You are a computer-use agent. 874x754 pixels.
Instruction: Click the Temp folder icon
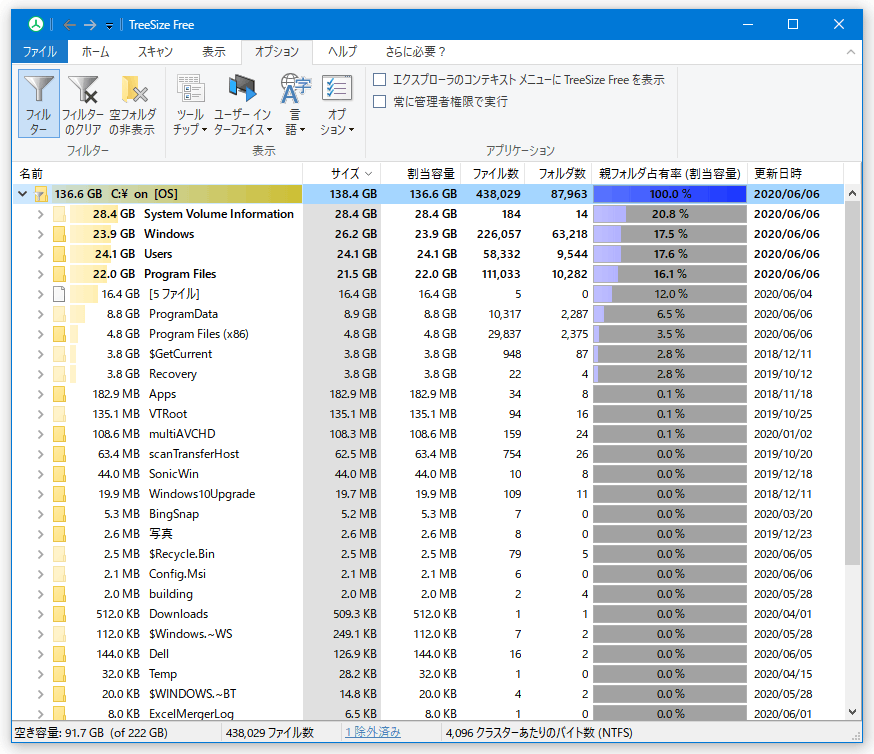click(x=59, y=674)
